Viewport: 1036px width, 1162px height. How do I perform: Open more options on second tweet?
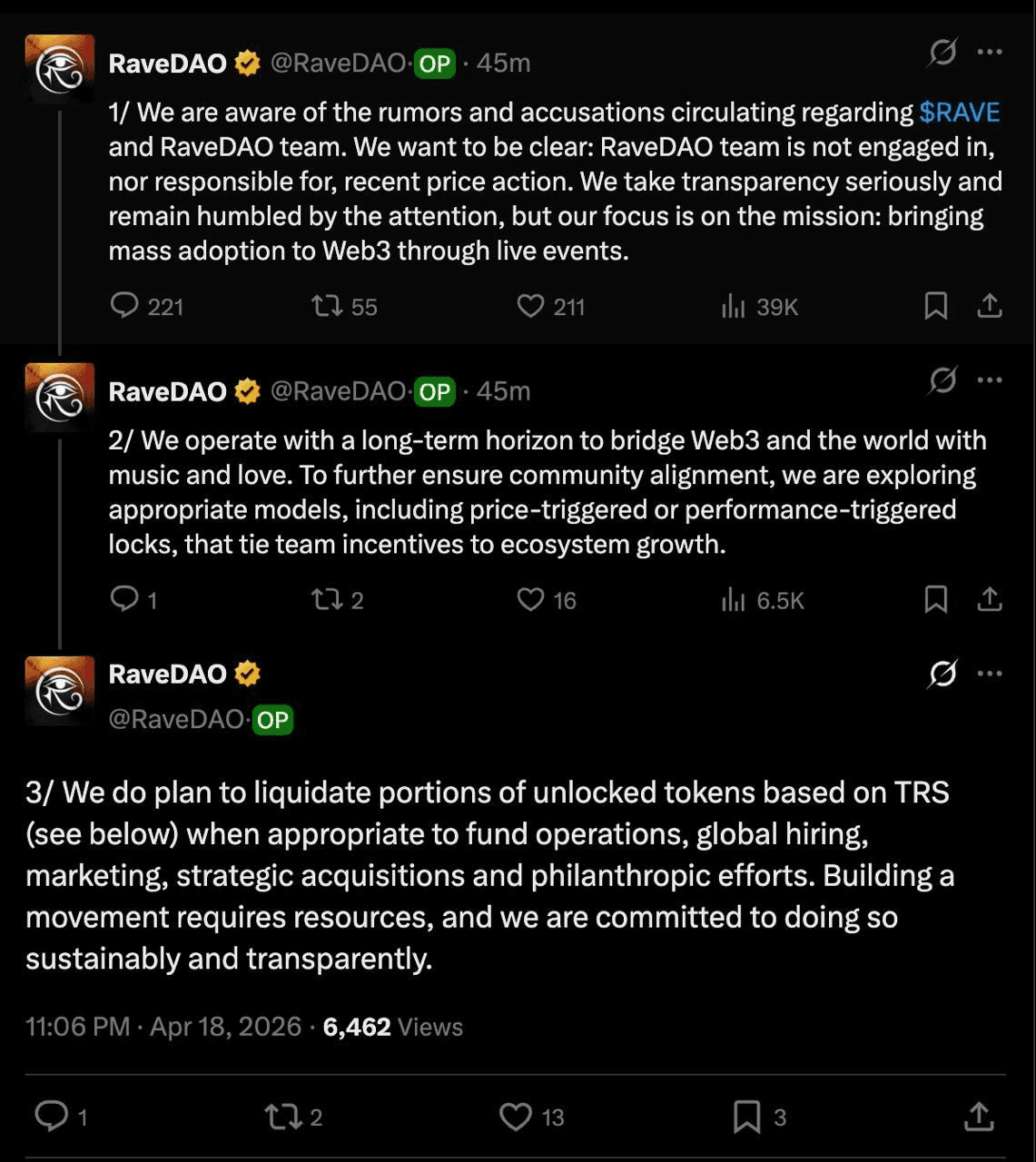pyautogui.click(x=990, y=379)
